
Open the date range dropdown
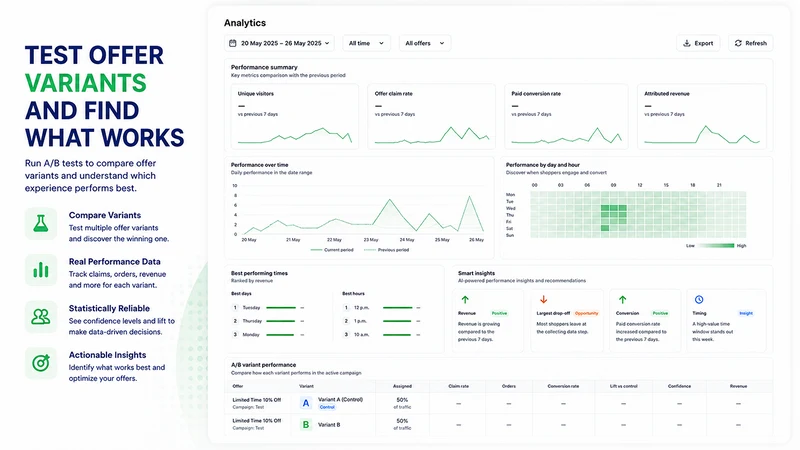coord(279,43)
